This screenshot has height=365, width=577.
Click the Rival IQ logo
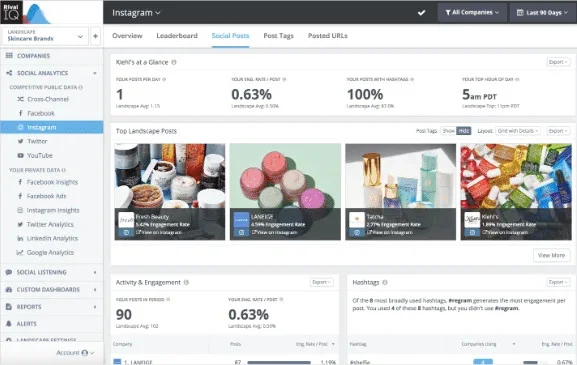26,13
